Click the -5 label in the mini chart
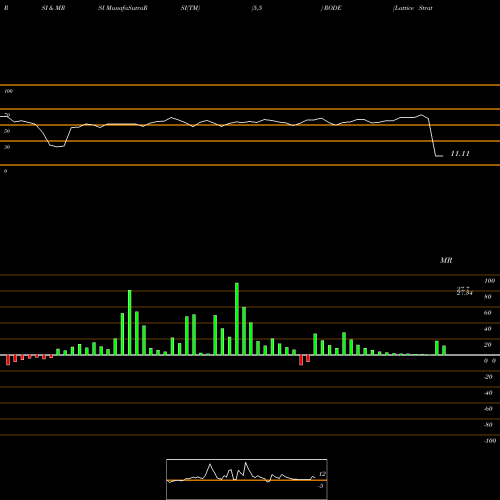 (321, 486)
